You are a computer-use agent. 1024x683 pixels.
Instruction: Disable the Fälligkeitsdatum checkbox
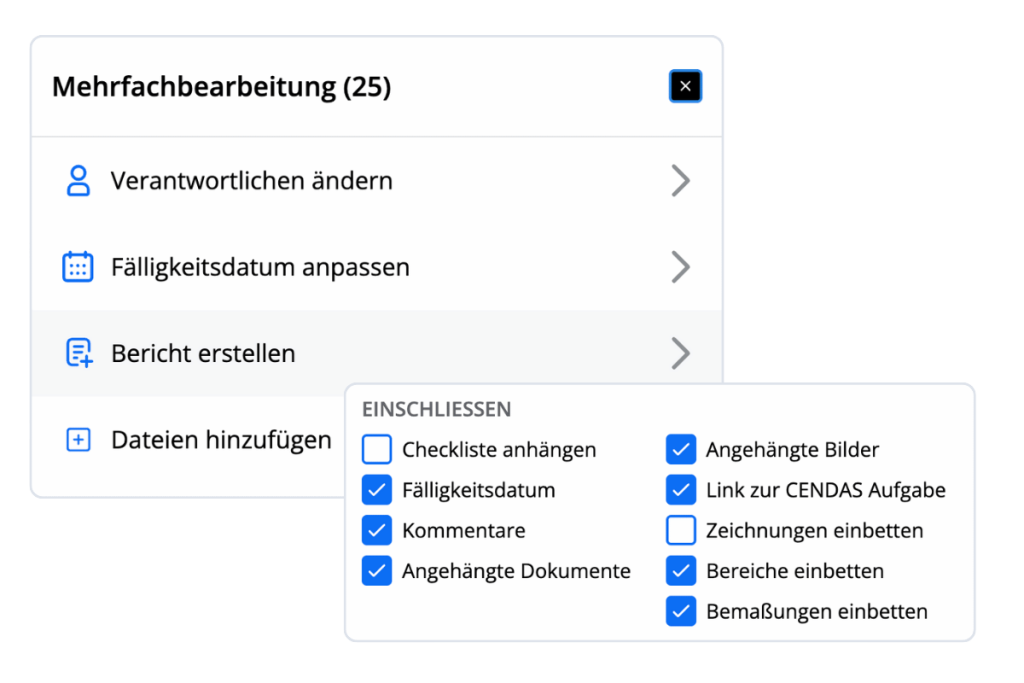click(377, 490)
